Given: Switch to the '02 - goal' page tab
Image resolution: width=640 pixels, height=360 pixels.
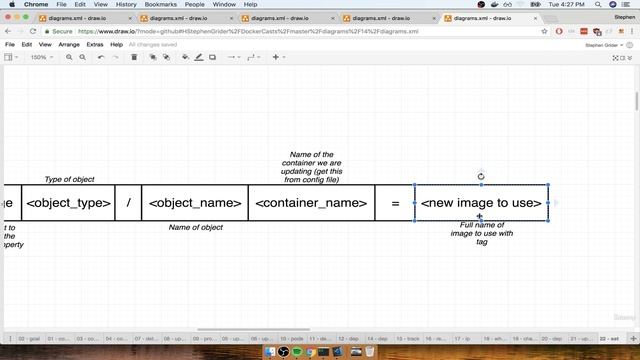Looking at the screenshot, I should [x=29, y=339].
